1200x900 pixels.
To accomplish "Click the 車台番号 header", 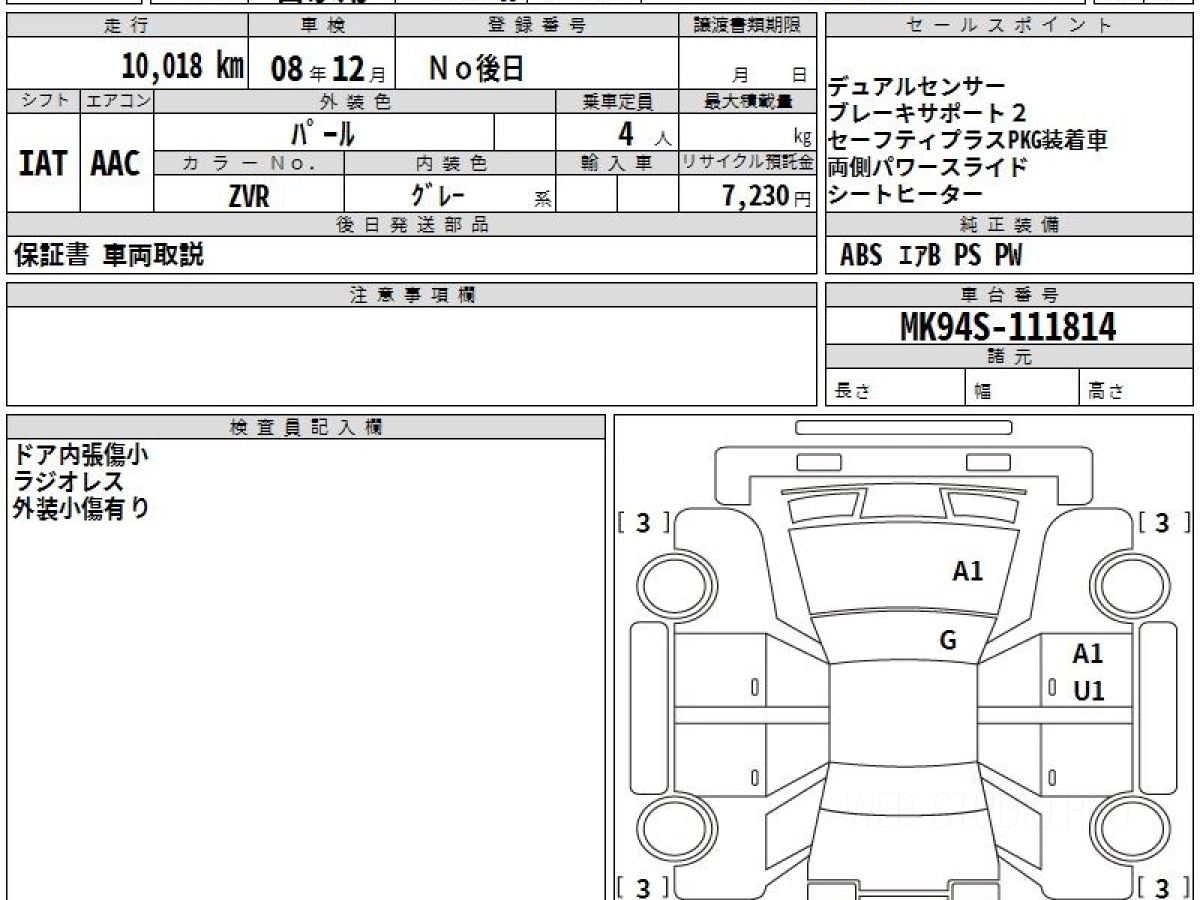I will [1009, 295].
